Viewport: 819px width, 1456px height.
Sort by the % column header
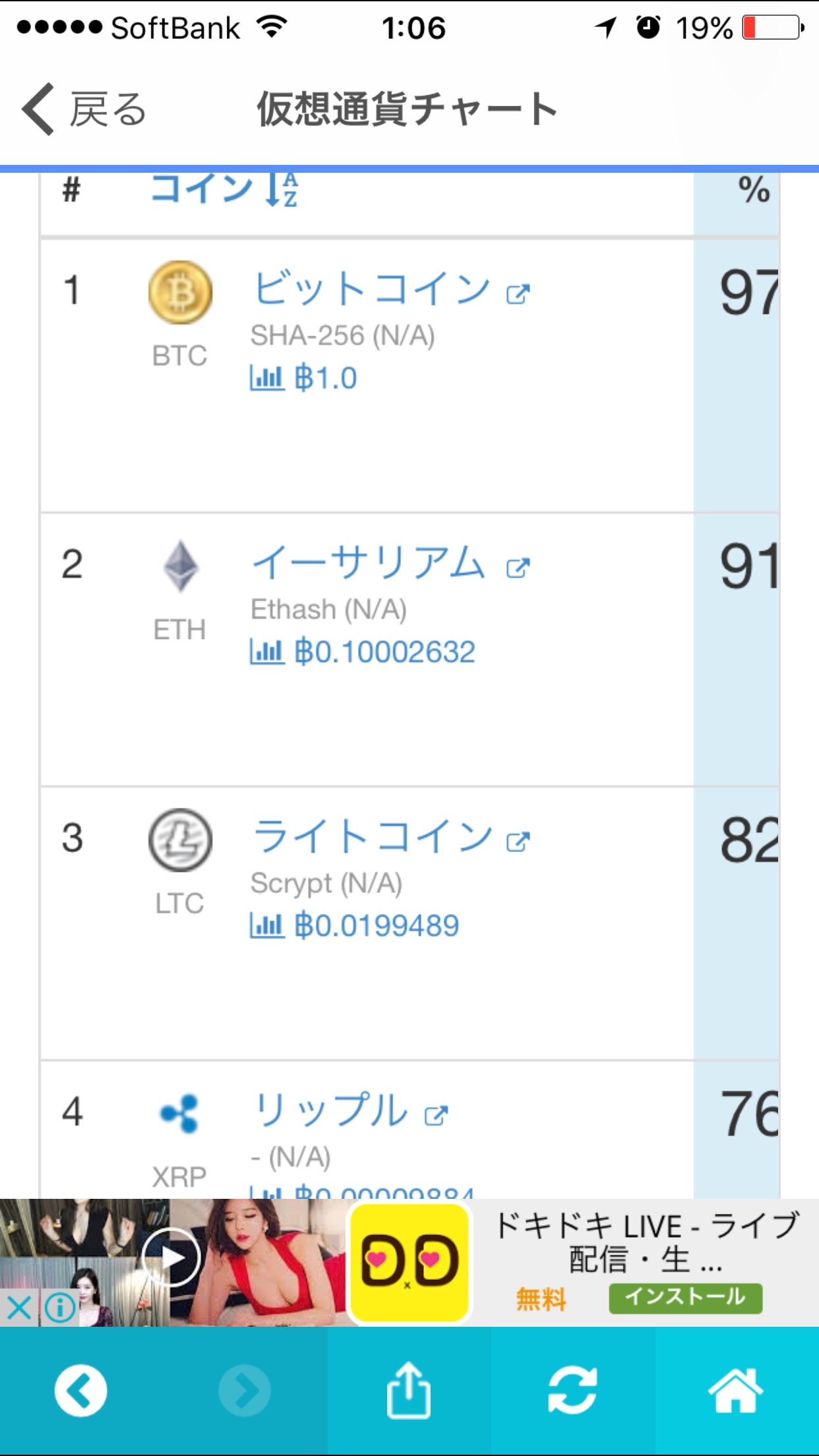753,190
